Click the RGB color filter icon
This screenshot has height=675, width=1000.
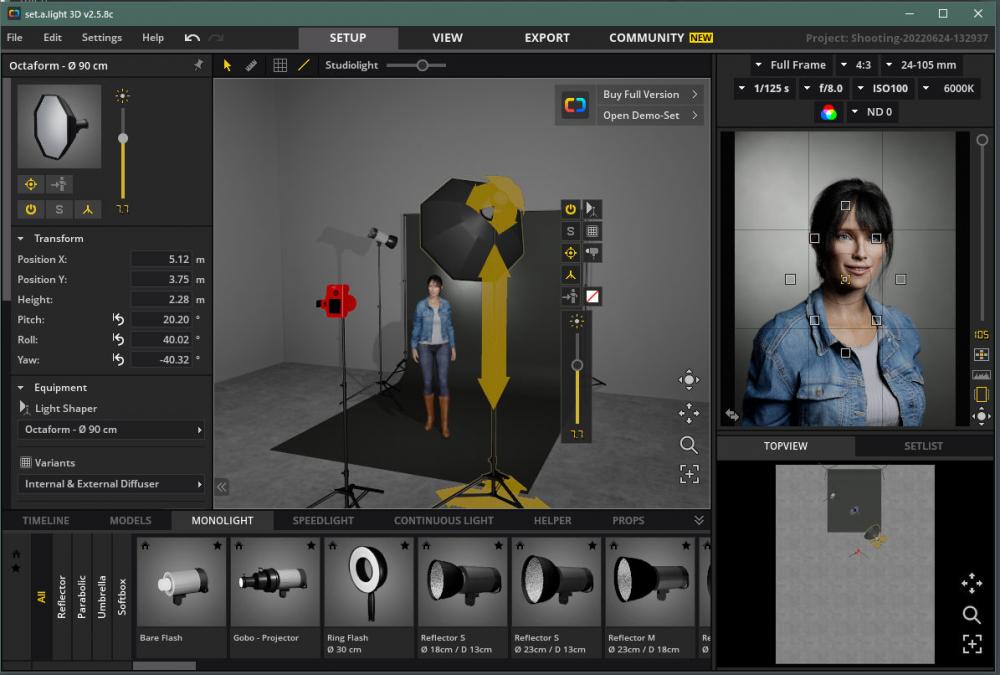click(828, 112)
